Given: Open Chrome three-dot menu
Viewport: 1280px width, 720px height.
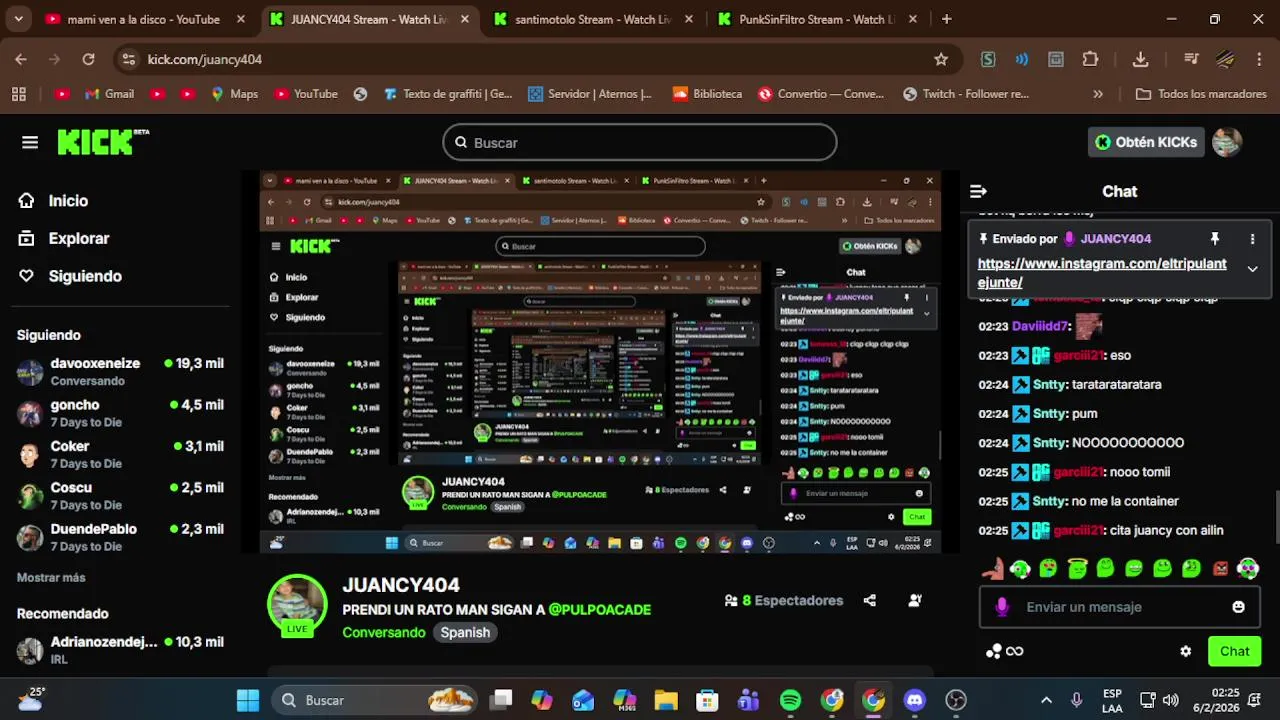Looking at the screenshot, I should pos(1259,59).
